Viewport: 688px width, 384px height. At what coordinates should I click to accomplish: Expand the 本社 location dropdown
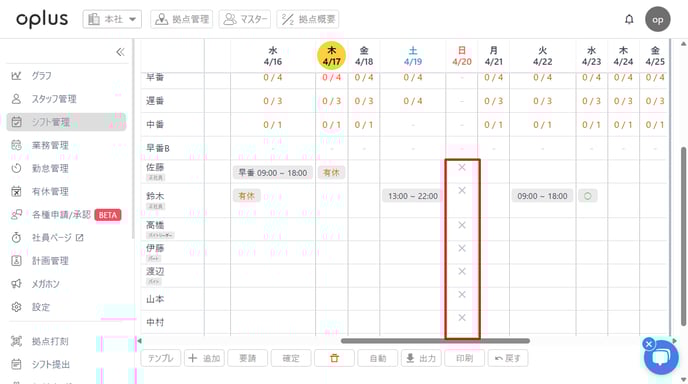click(x=112, y=19)
